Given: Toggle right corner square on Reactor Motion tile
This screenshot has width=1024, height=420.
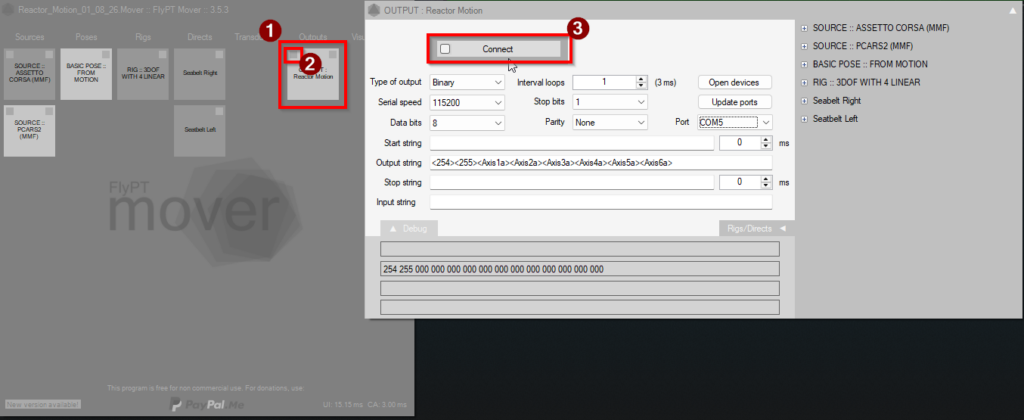Looking at the screenshot, I should [x=333, y=54].
